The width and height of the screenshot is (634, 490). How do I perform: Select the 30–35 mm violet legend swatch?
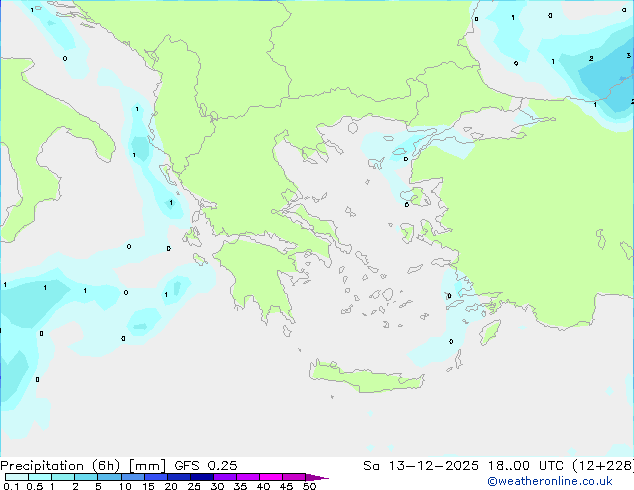pos(225,477)
